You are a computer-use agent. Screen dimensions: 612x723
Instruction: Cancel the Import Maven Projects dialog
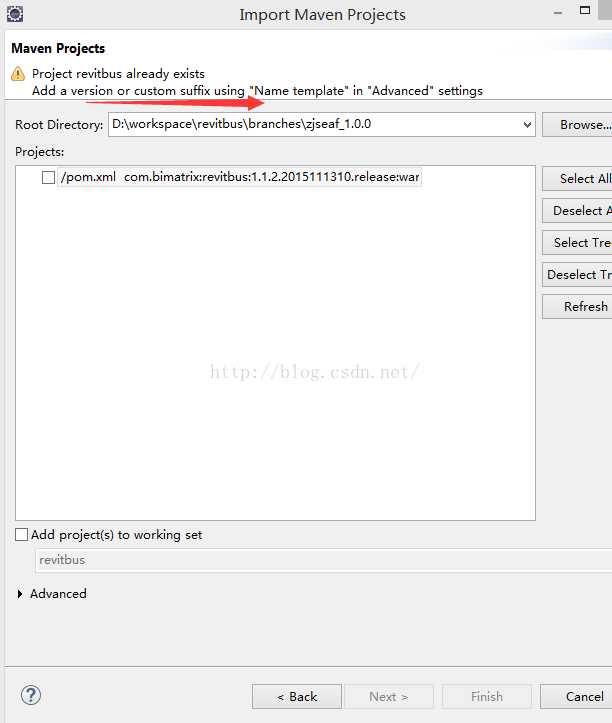(578, 696)
